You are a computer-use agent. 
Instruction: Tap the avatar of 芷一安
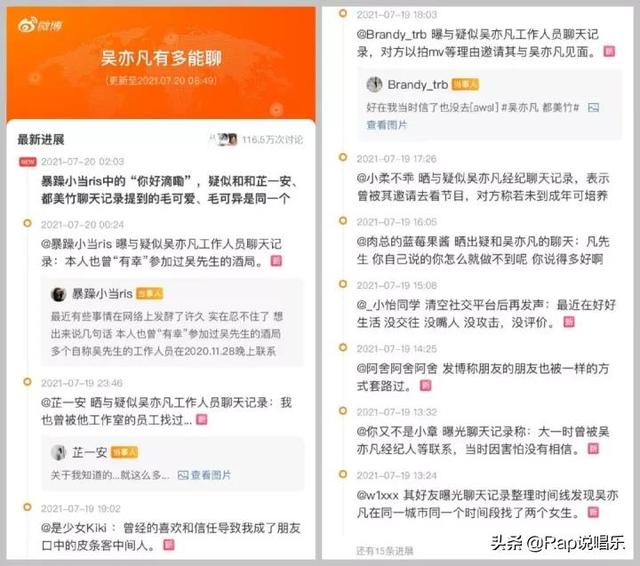point(58,452)
